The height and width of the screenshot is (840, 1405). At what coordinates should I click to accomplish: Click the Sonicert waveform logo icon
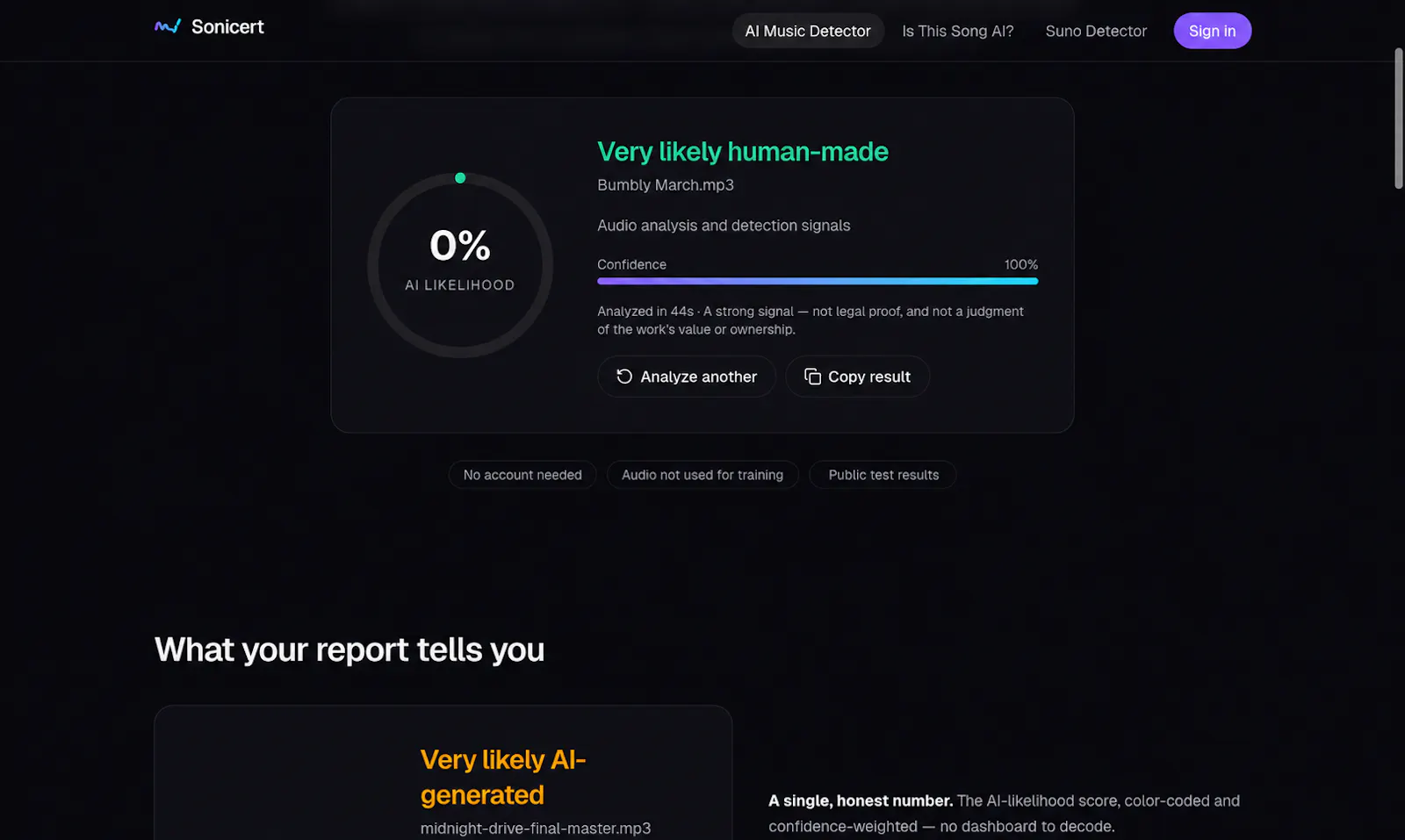pyautogui.click(x=168, y=26)
